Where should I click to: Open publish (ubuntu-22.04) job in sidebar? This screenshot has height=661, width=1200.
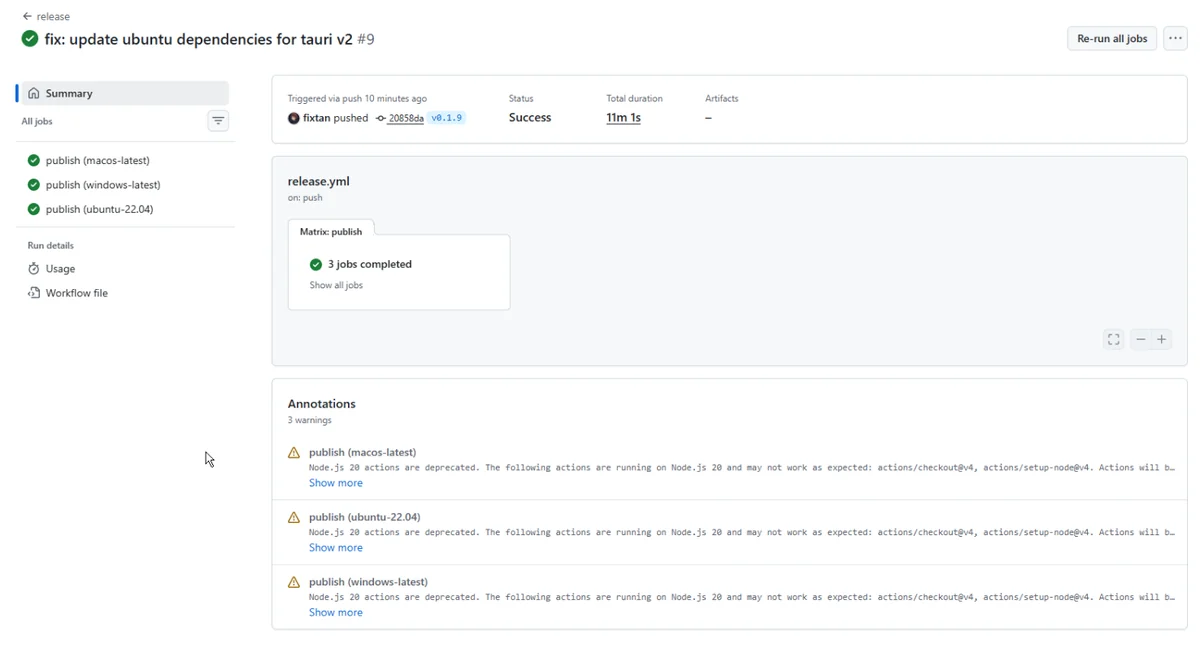[x=99, y=209]
